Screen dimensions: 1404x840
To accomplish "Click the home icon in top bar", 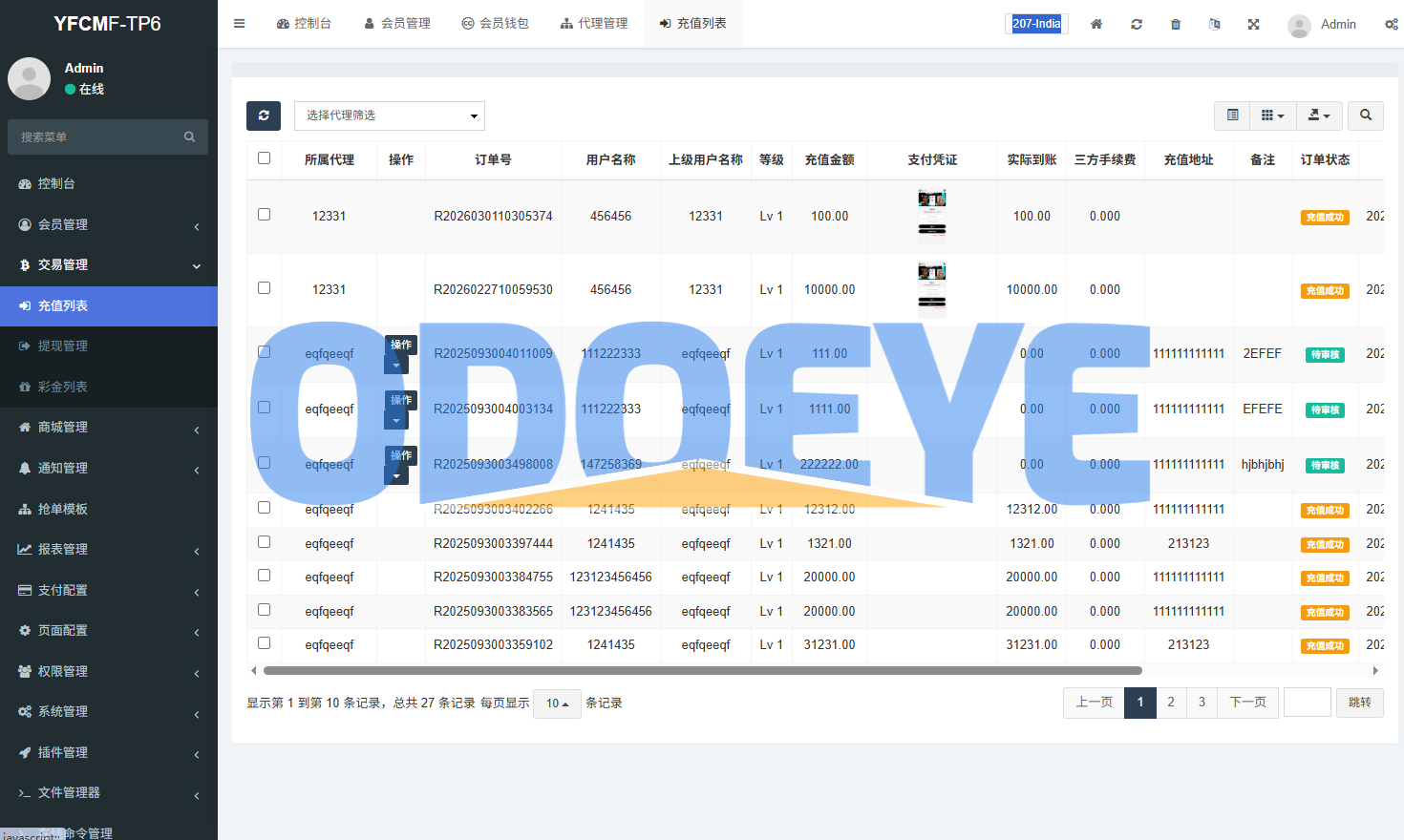I will tap(1096, 24).
